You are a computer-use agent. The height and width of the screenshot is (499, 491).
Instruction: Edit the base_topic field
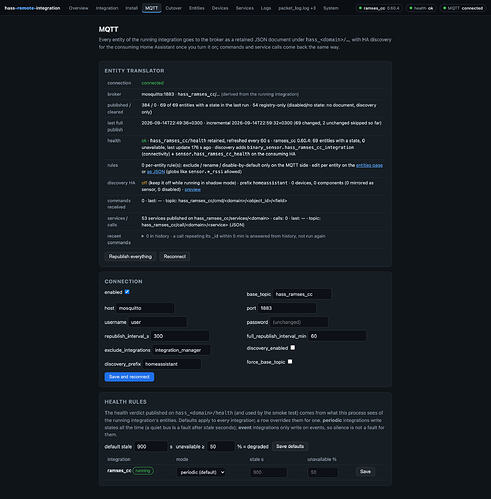coord(302,294)
